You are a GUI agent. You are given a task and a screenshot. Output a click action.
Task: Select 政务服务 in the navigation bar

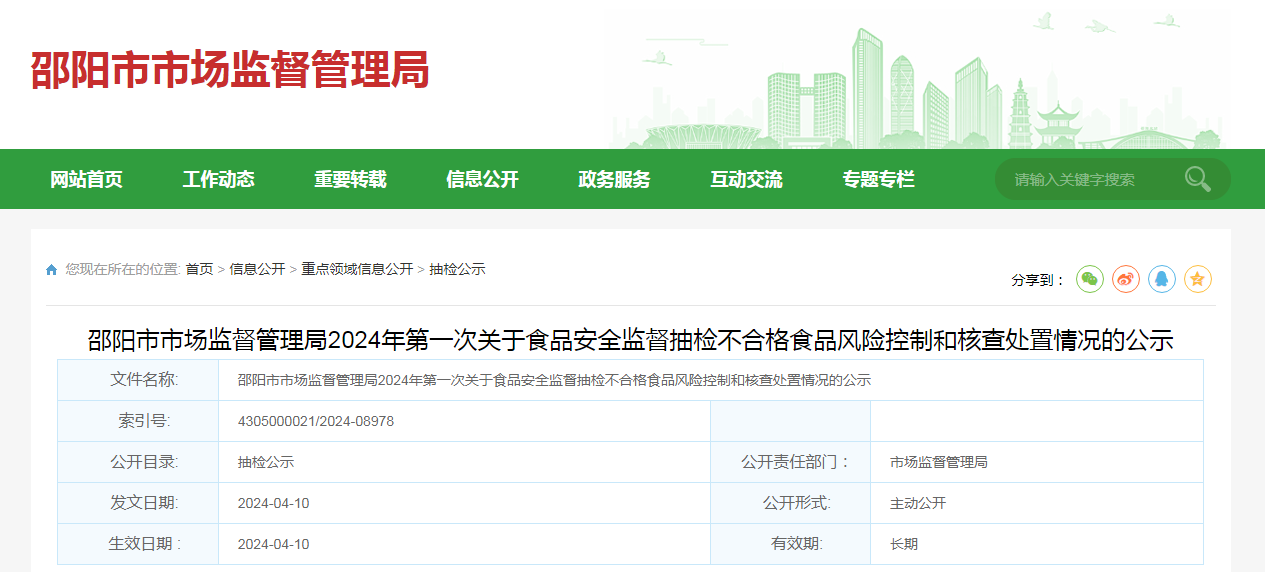pyautogui.click(x=615, y=179)
